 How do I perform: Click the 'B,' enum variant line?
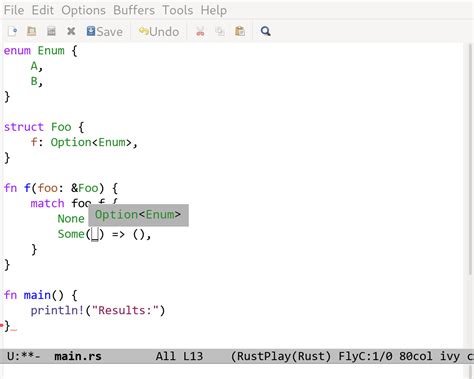(37, 81)
